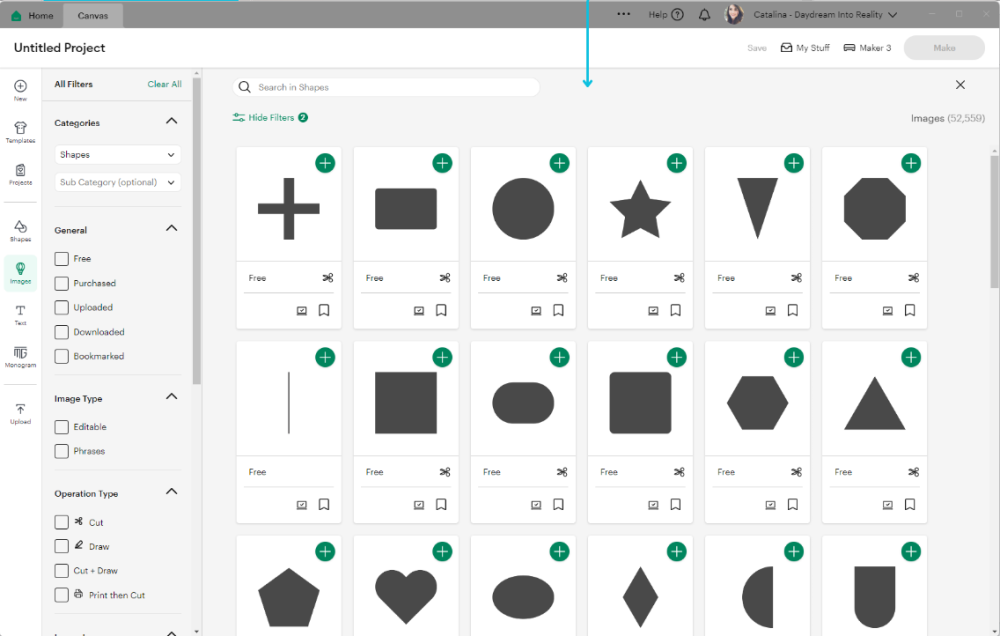Add the circle shape with its green plus

coord(560,163)
